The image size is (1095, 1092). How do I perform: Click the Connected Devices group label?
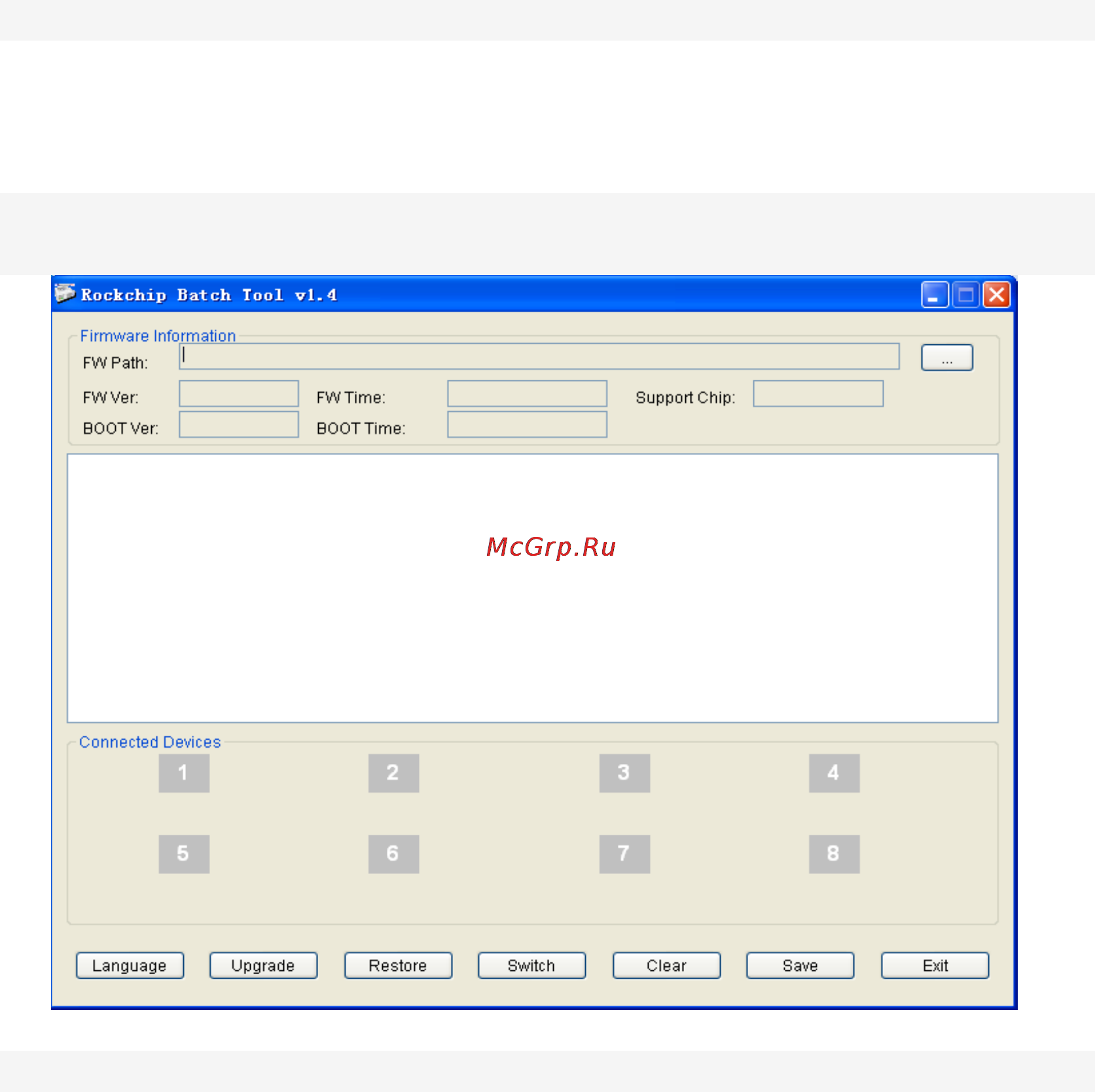[x=150, y=742]
